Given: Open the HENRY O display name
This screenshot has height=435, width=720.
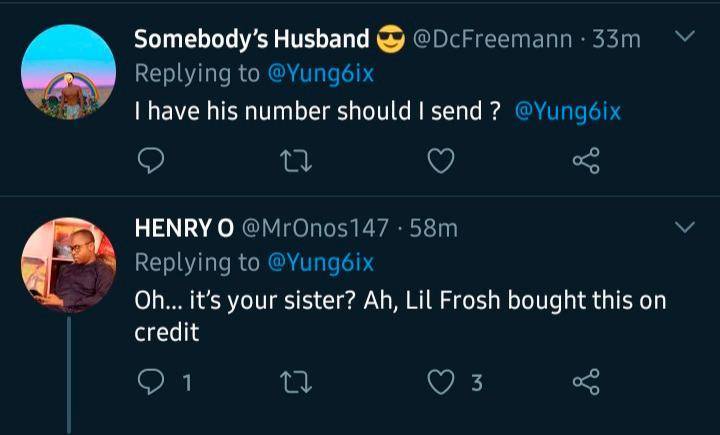Looking at the screenshot, I should [184, 228].
